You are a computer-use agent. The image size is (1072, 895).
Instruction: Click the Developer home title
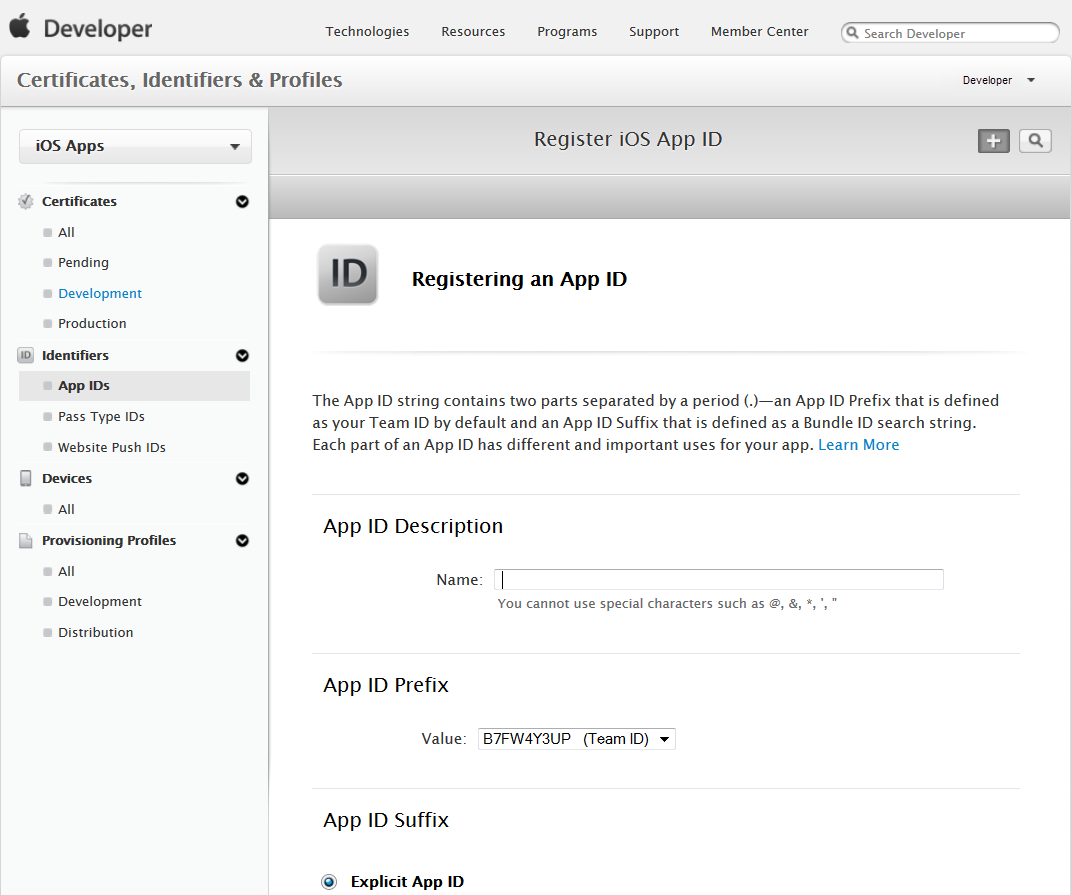98,29
